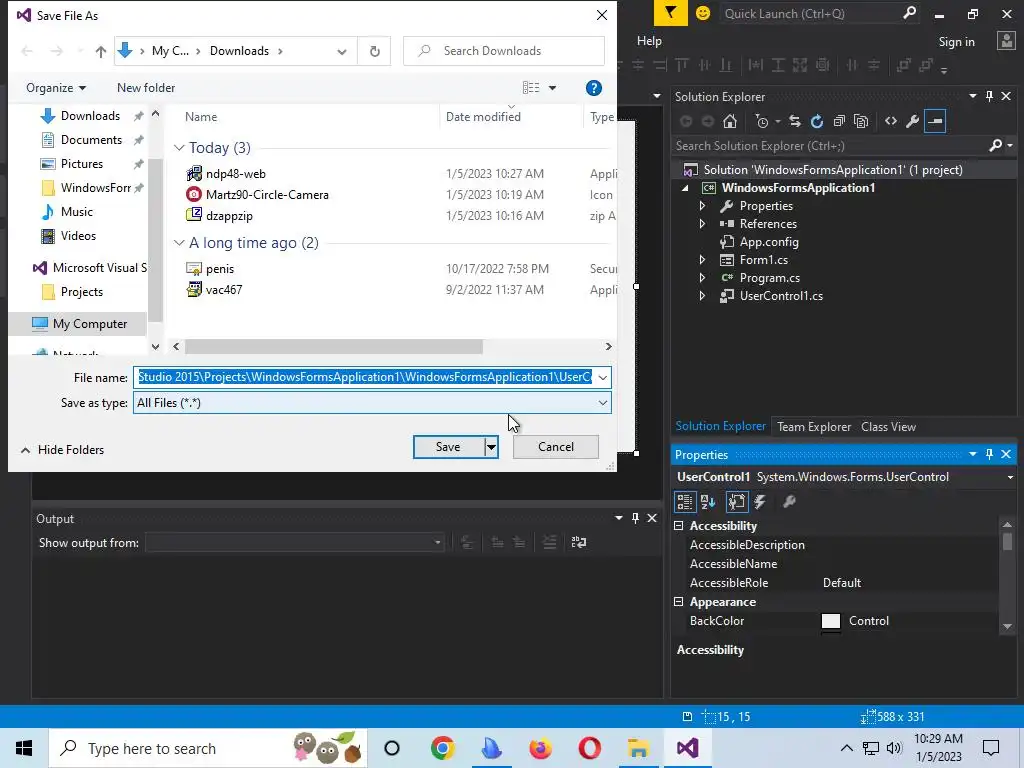
Task: Switch to Solution Explorer tab
Action: pyautogui.click(x=720, y=426)
